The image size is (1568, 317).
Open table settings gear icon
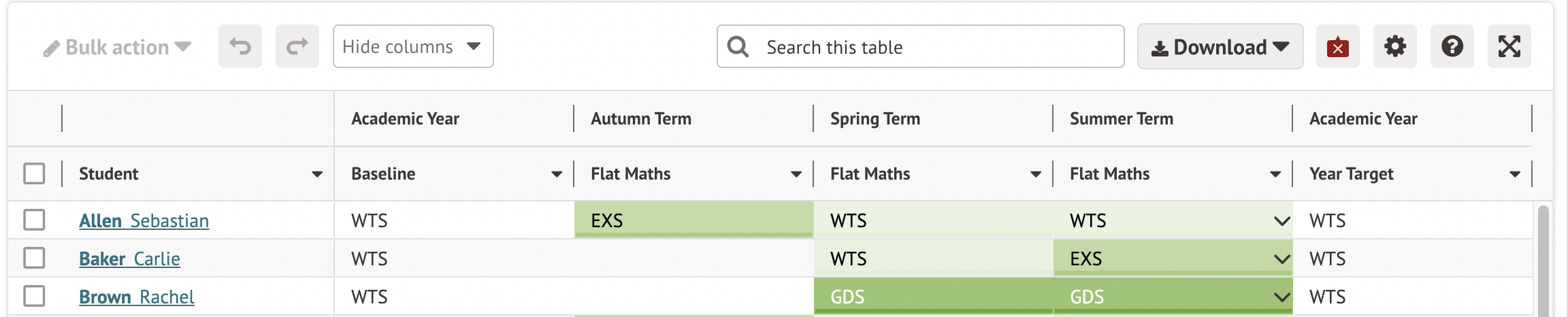(x=1394, y=47)
